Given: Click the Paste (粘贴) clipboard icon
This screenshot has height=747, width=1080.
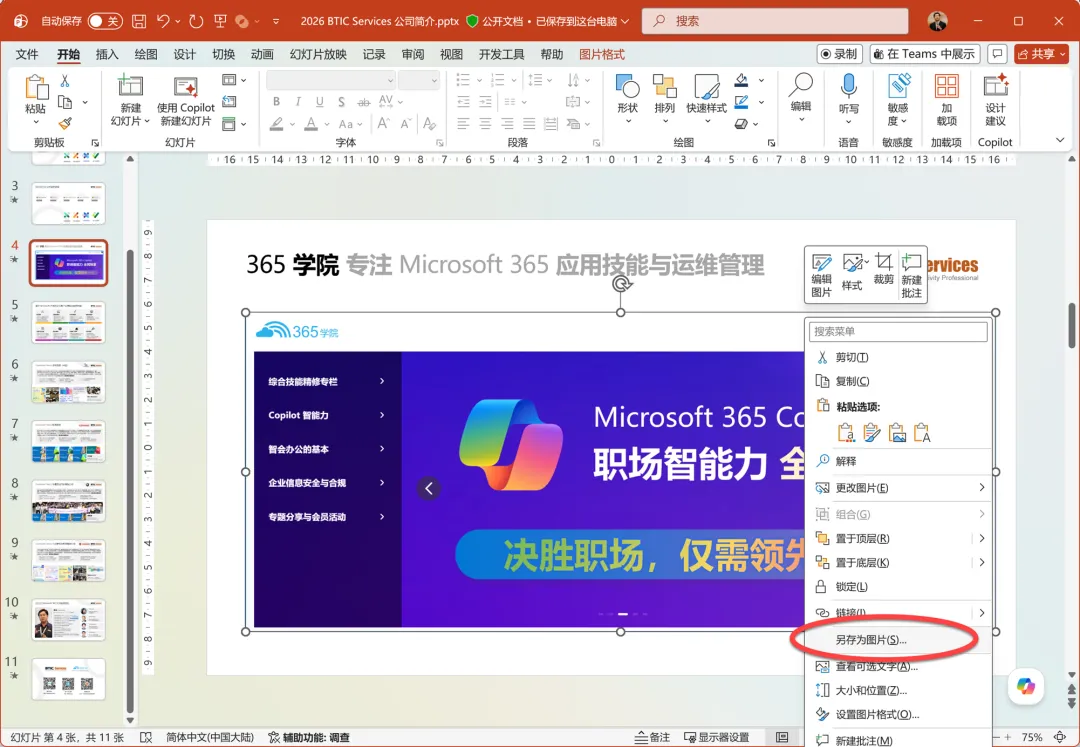Looking at the screenshot, I should click(x=36, y=88).
